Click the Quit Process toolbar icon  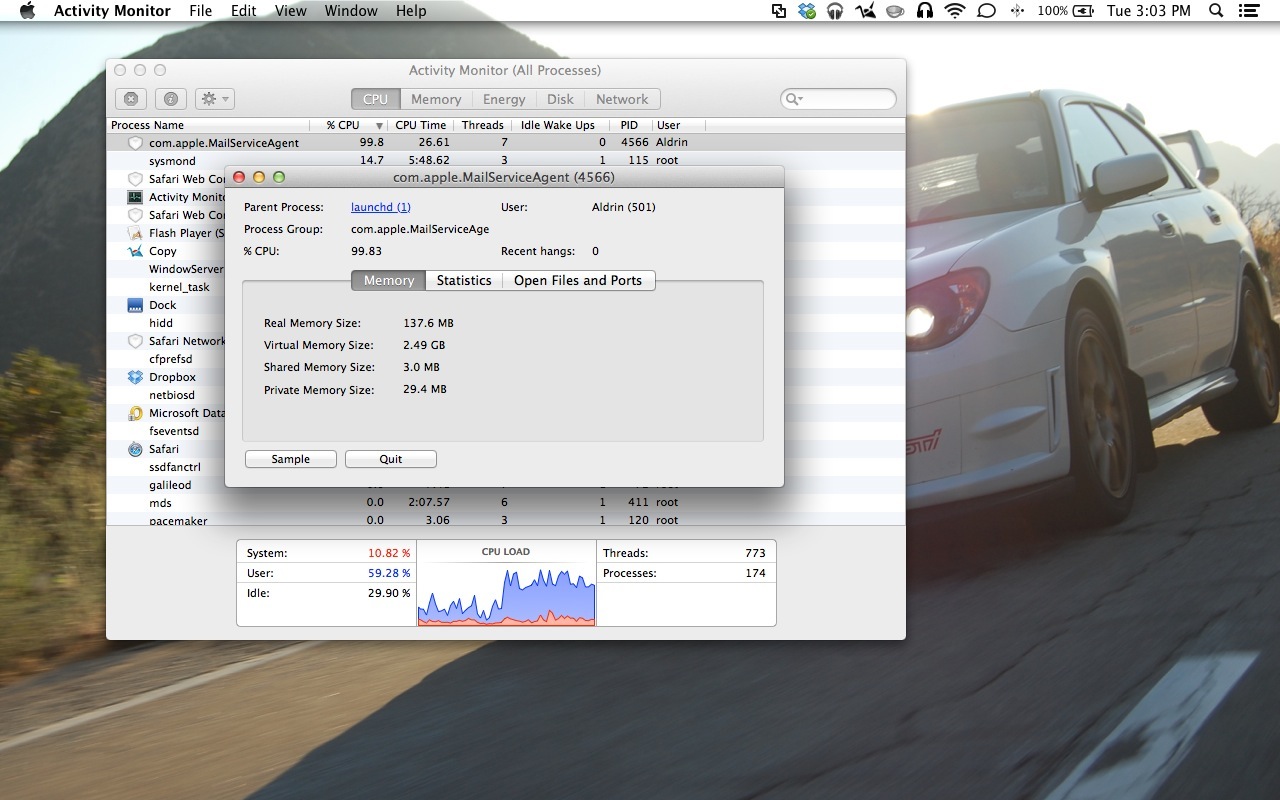click(131, 99)
